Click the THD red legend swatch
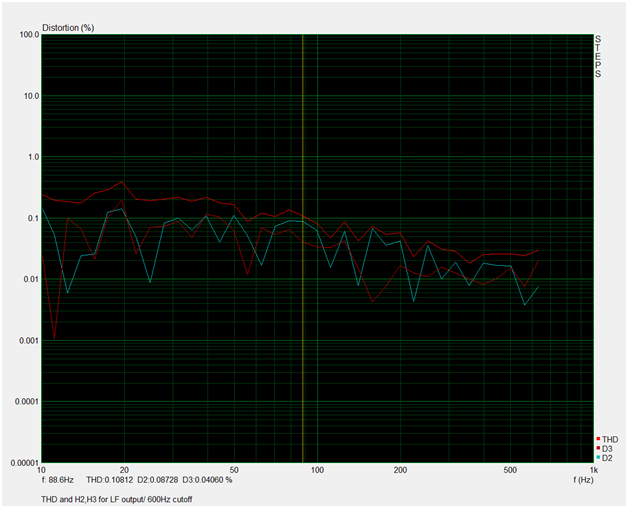Screen dimensions: 628x508 tap(597, 440)
